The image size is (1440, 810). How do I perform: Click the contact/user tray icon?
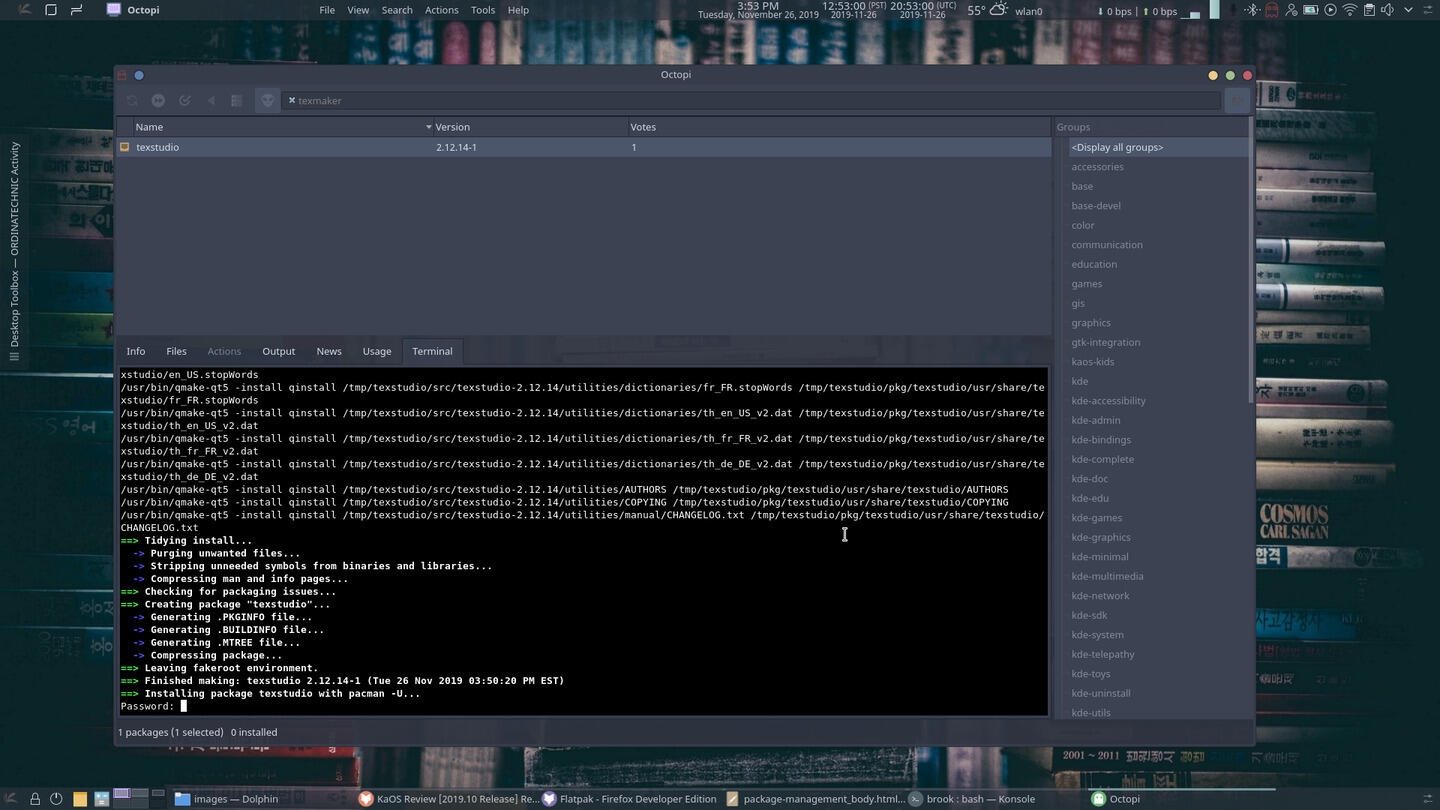[x=1291, y=10]
